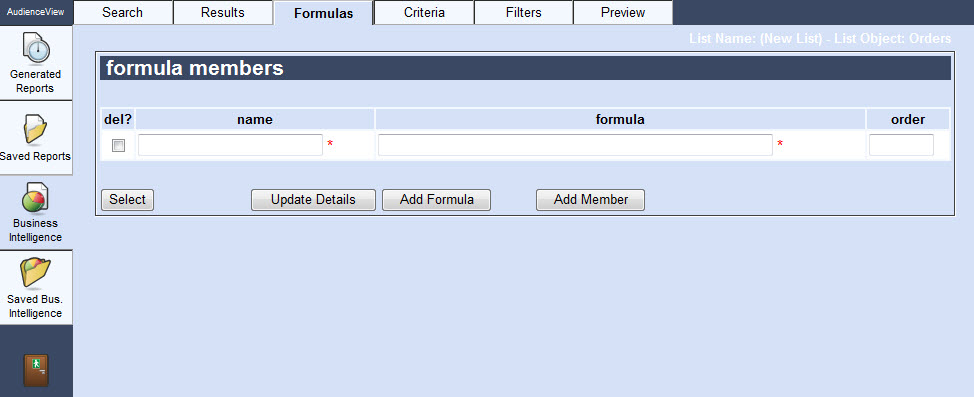Screen dimensions: 974x397
Task: Open the Criteria tab
Action: 424,12
